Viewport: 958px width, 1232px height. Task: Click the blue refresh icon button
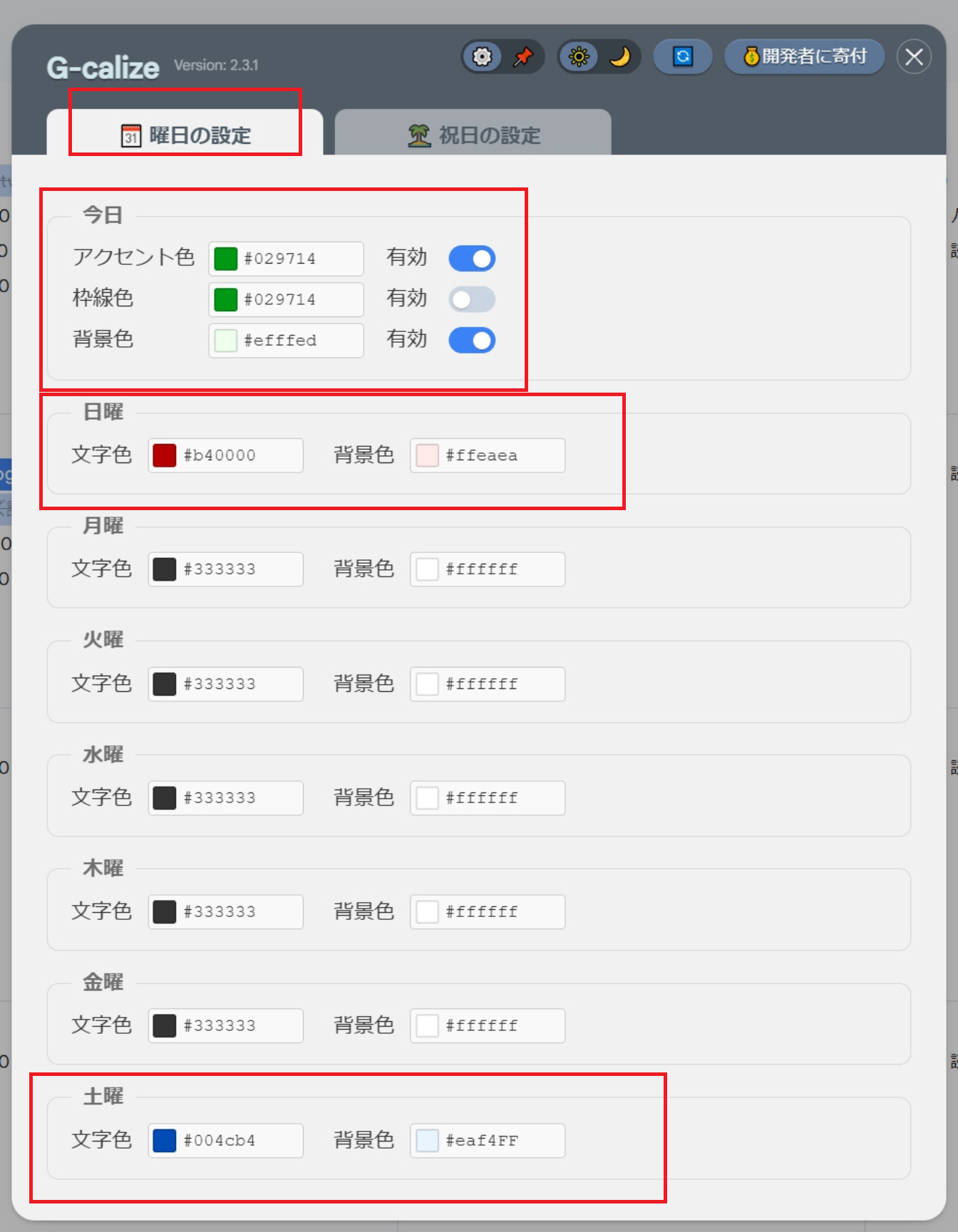coord(683,57)
